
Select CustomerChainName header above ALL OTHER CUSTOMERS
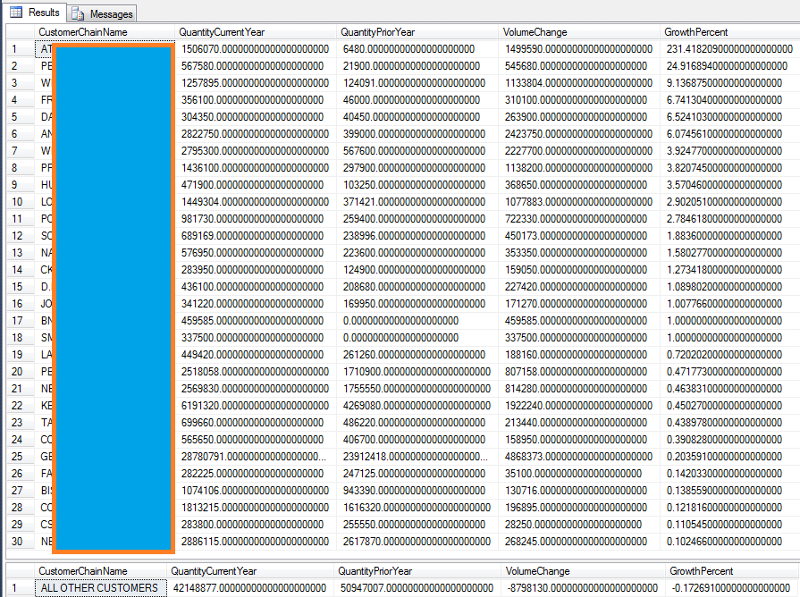101,571
